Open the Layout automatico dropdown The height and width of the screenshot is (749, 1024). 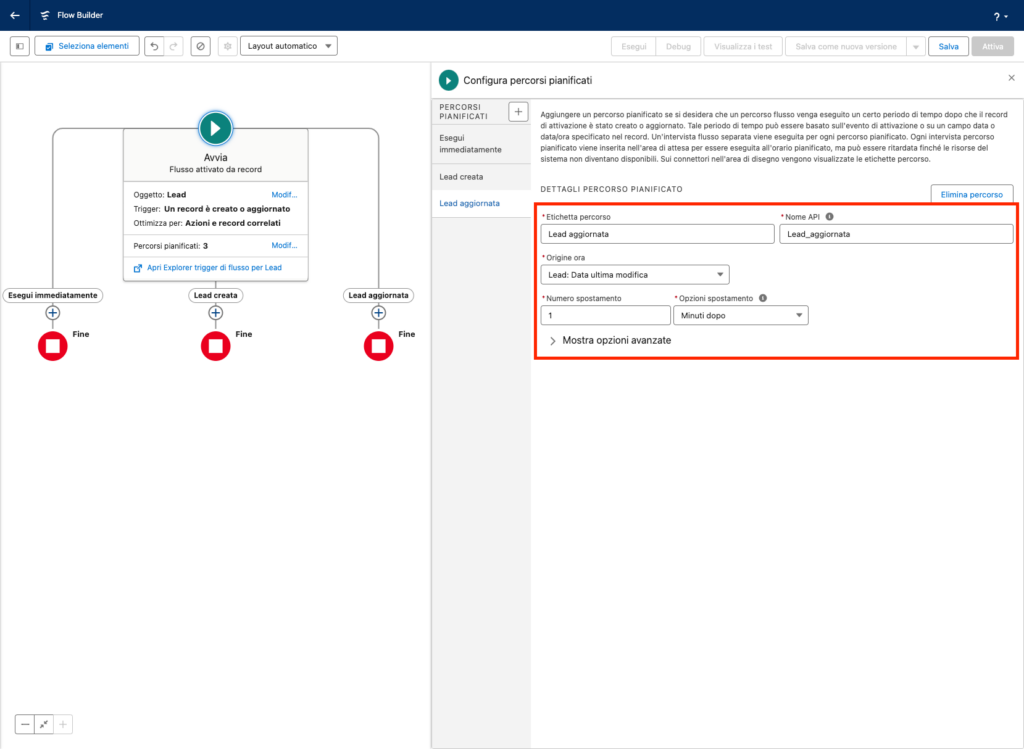pos(288,46)
